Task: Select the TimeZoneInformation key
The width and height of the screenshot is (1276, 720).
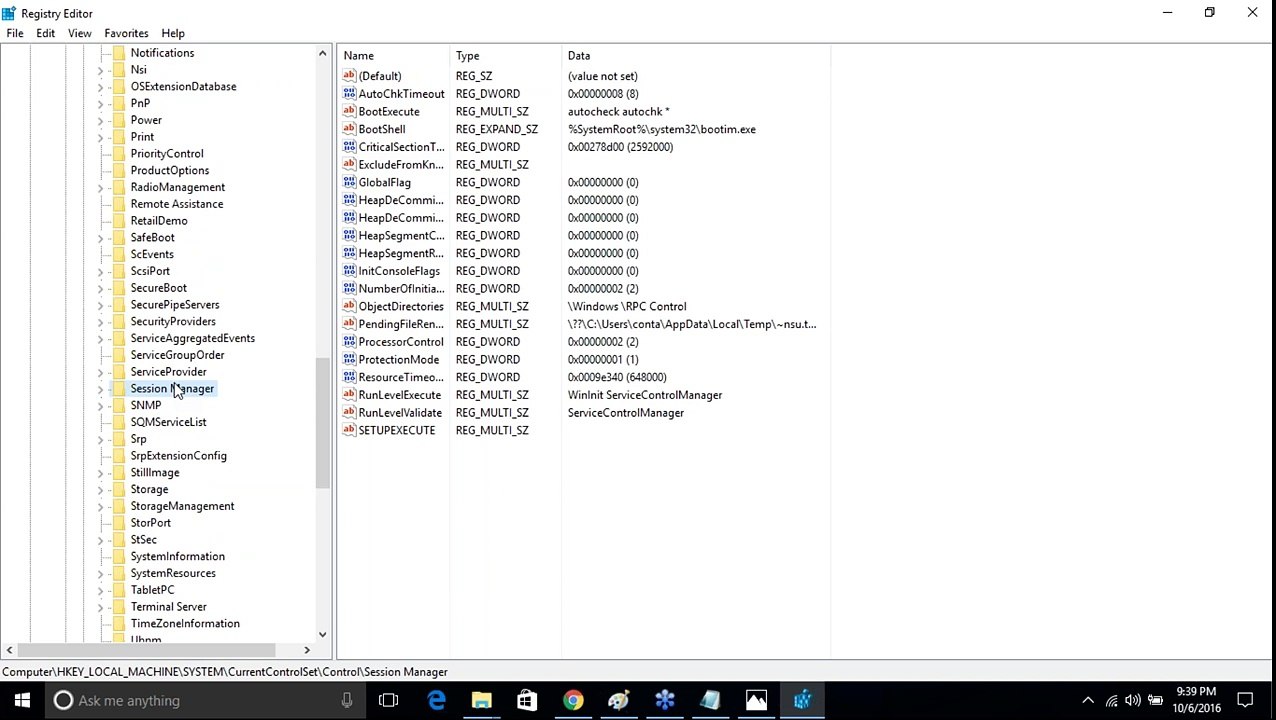Action: [x=185, y=624]
